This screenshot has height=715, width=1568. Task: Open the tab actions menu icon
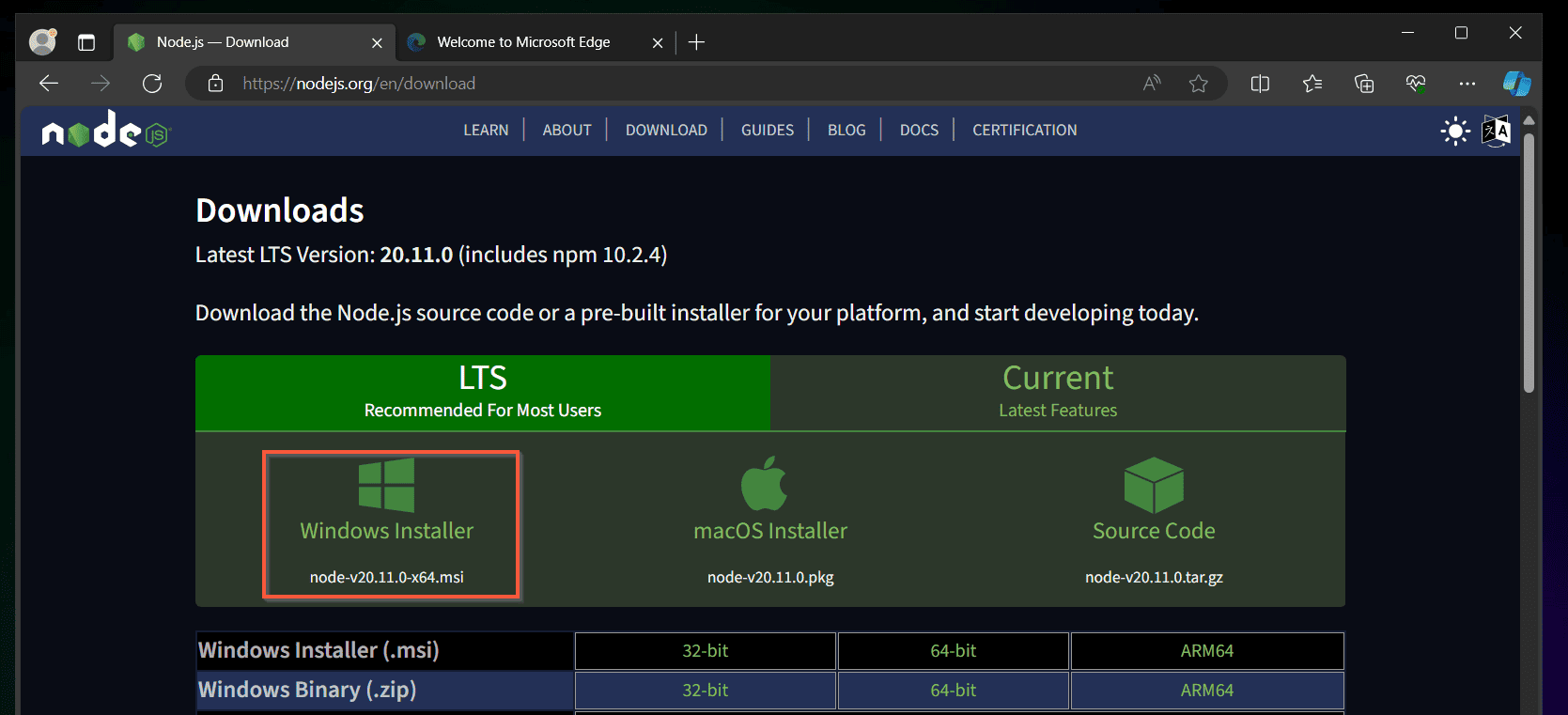pyautogui.click(x=86, y=42)
